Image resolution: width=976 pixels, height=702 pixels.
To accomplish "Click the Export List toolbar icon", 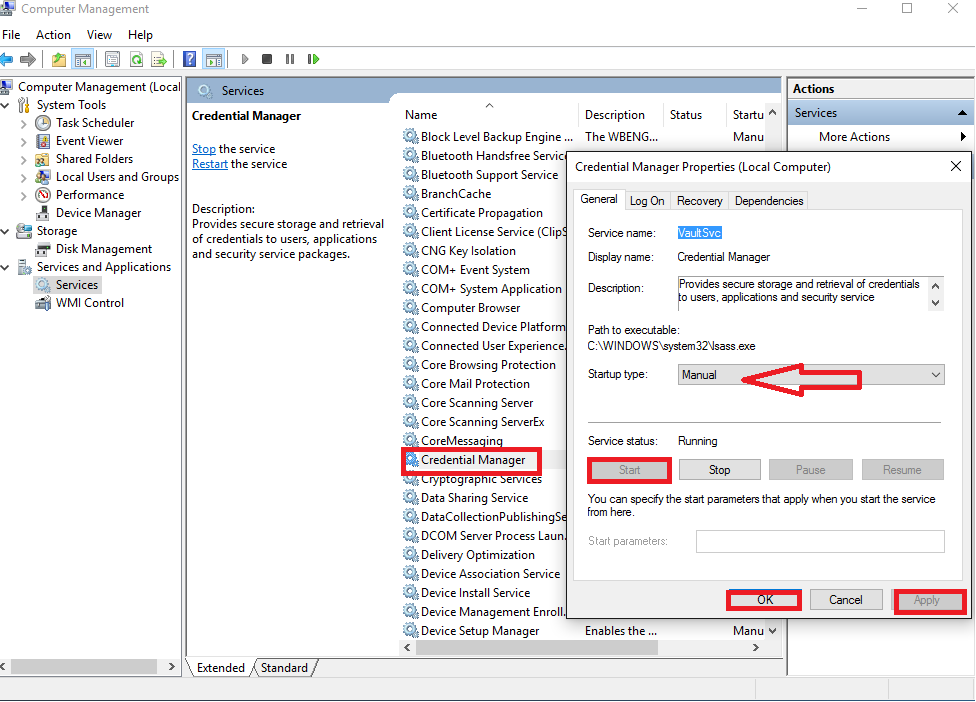I will point(158,59).
